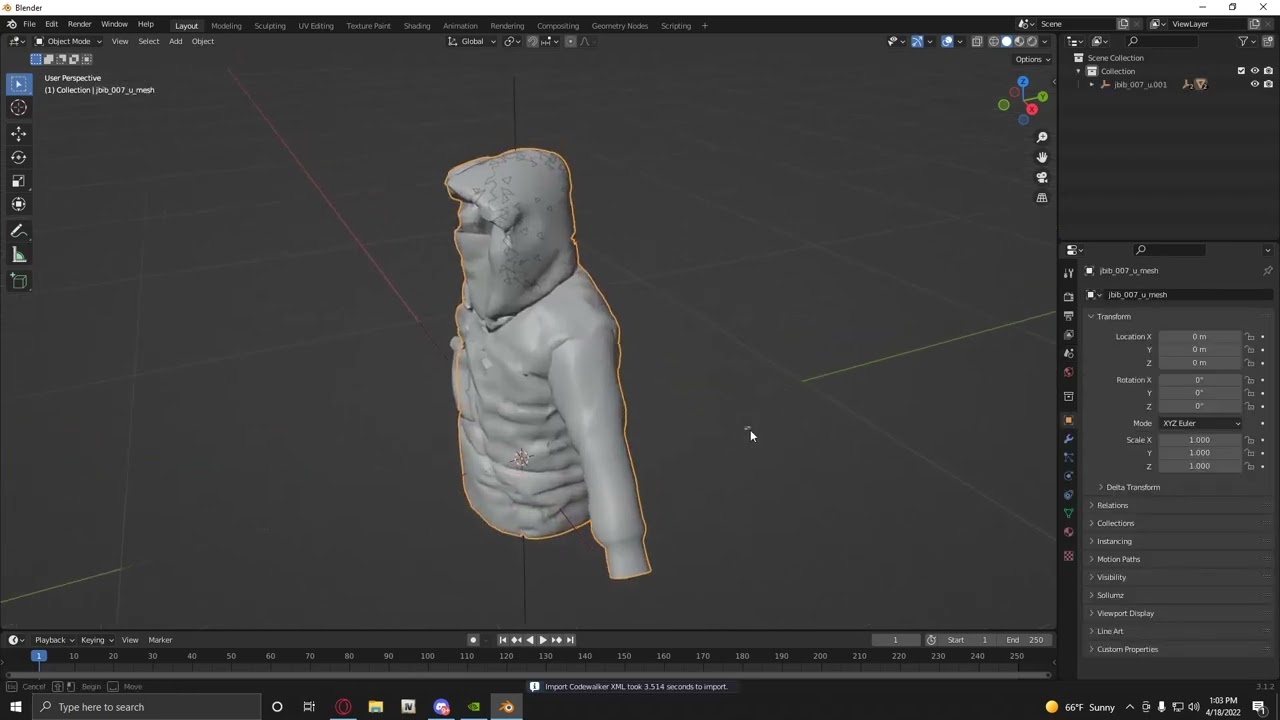Screen dimensions: 1280x720
Task: Select the Move tool
Action: click(x=18, y=133)
